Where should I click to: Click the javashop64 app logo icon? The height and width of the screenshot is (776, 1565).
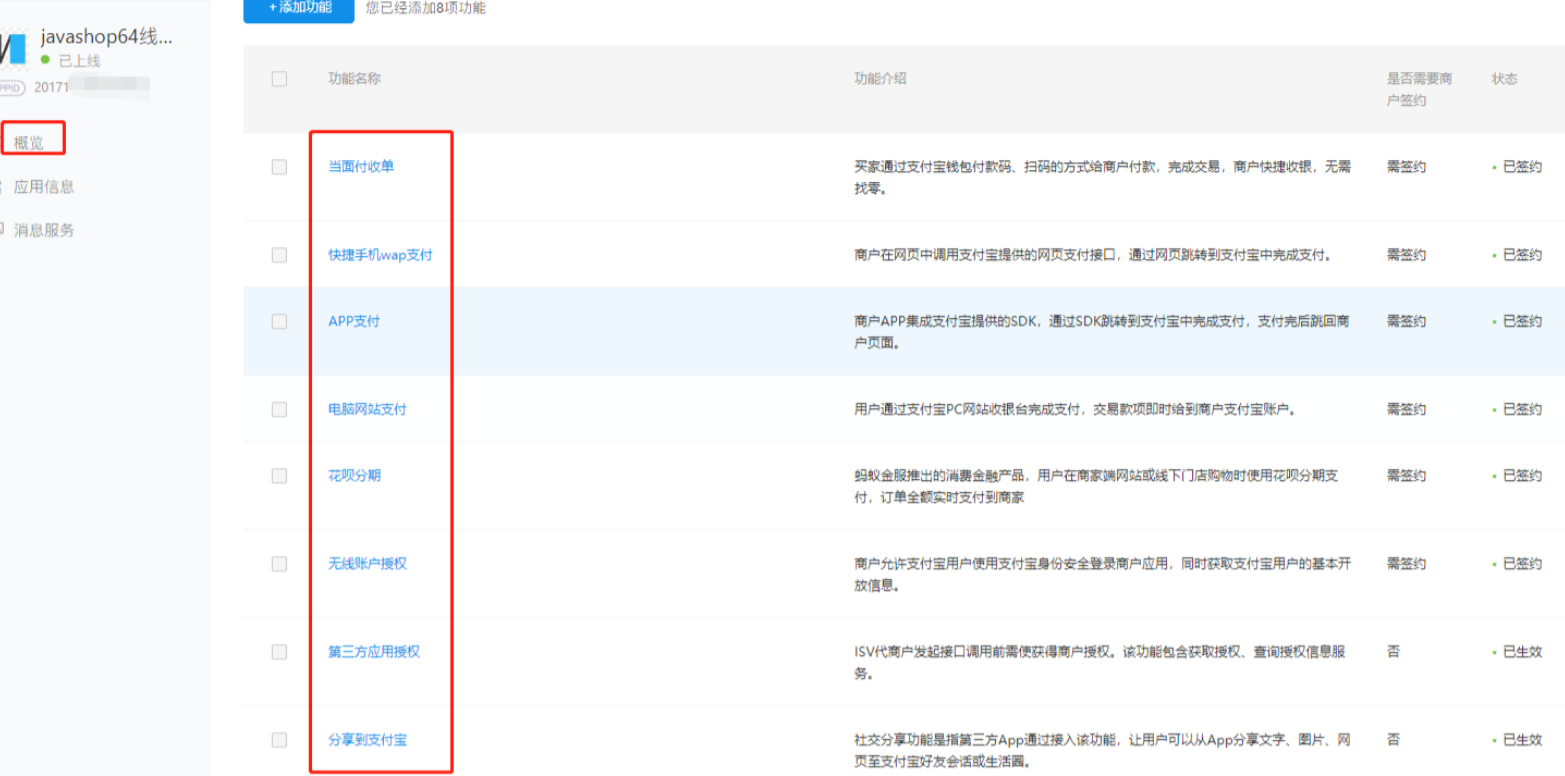click(x=12, y=48)
